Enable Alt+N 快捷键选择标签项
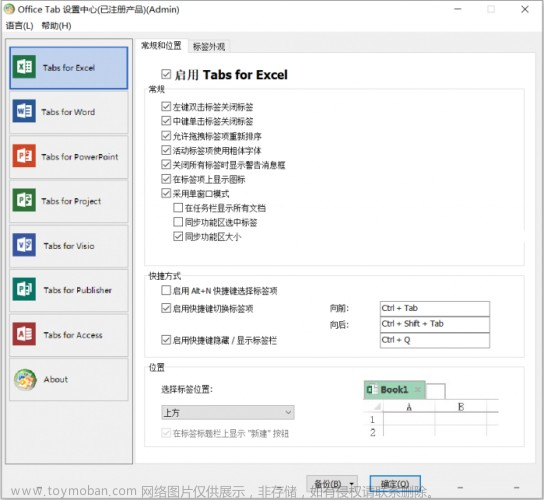Image resolution: width=544 pixels, height=500 pixels. 166,290
